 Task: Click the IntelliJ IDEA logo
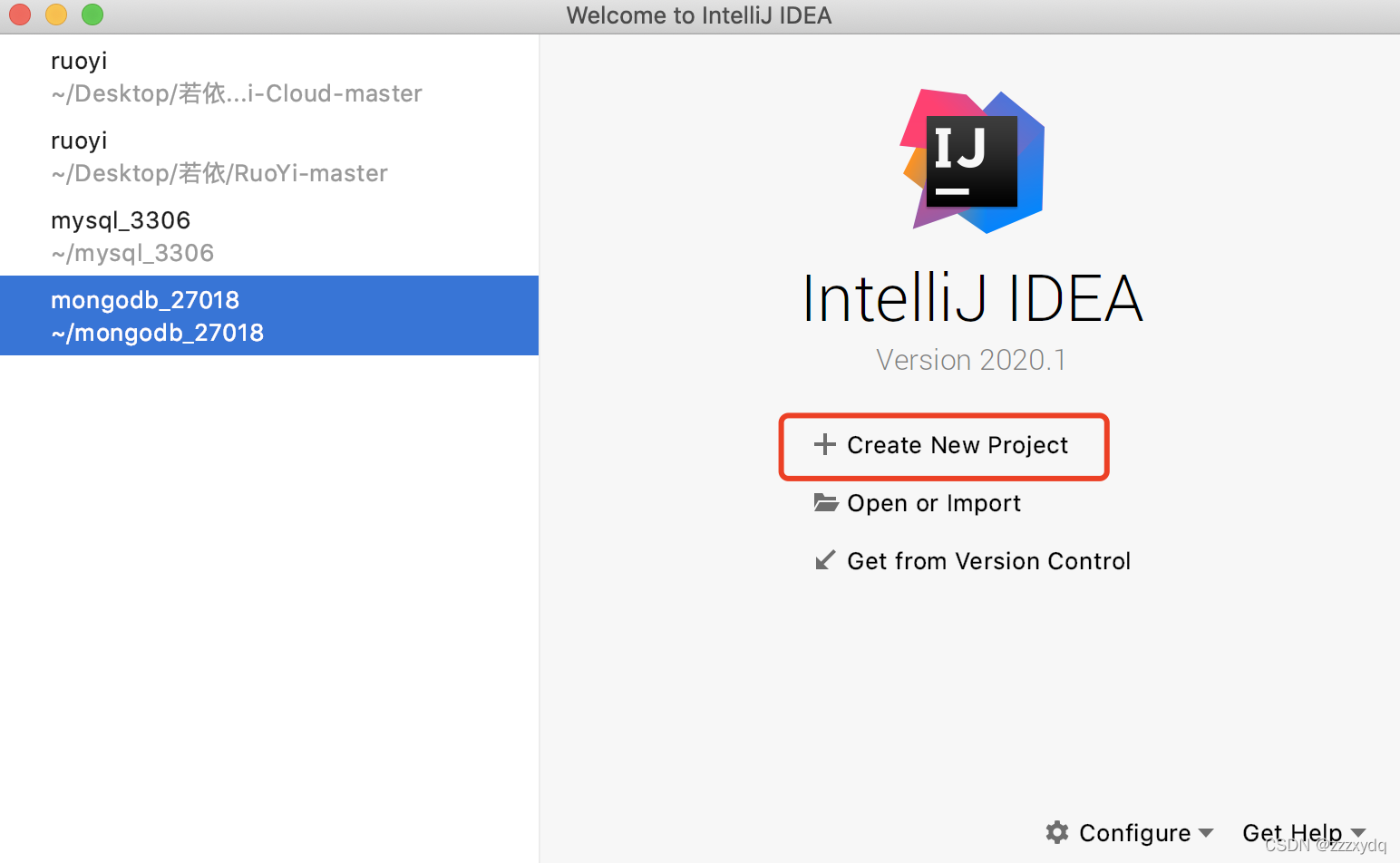pyautogui.click(x=971, y=160)
